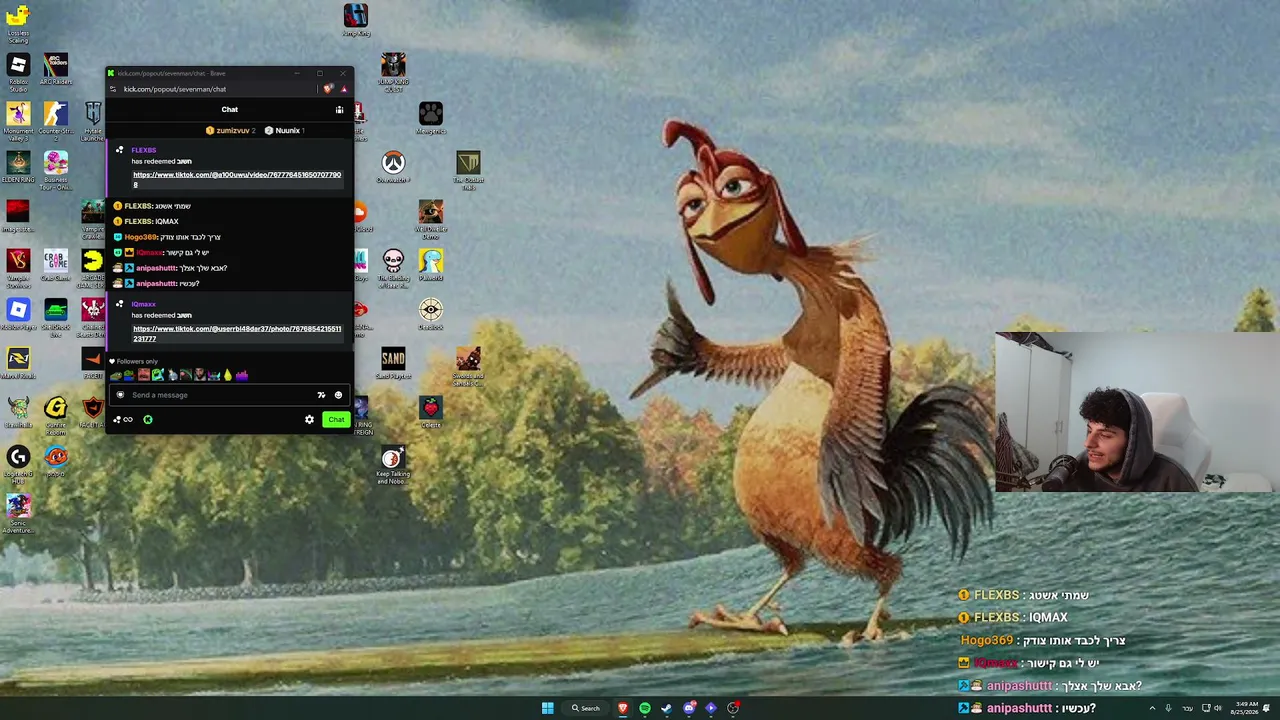Viewport: 1280px width, 720px height.
Task: Launch Jump King from the desktop
Action: click(356, 20)
